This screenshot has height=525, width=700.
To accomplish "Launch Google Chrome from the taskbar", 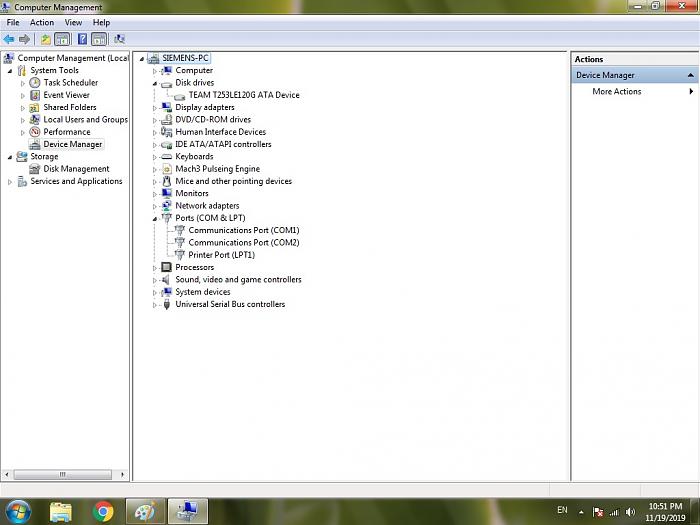I will [x=103, y=512].
